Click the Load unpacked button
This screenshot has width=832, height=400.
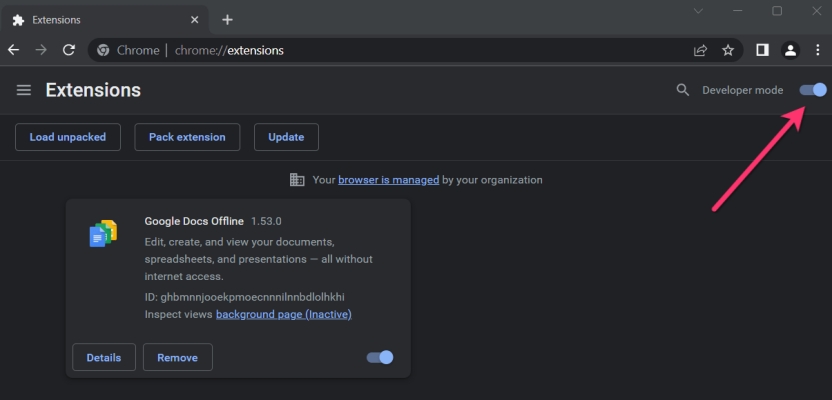[68, 137]
